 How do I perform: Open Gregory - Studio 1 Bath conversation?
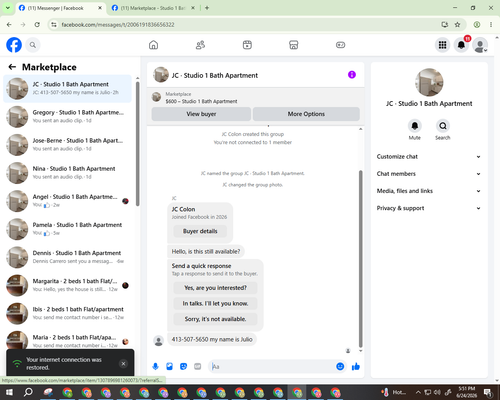[67, 117]
